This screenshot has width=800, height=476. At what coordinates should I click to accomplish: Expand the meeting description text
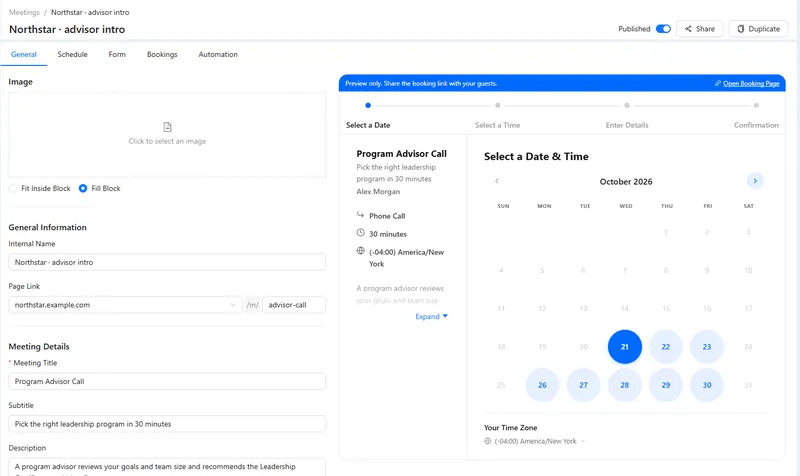(x=431, y=316)
